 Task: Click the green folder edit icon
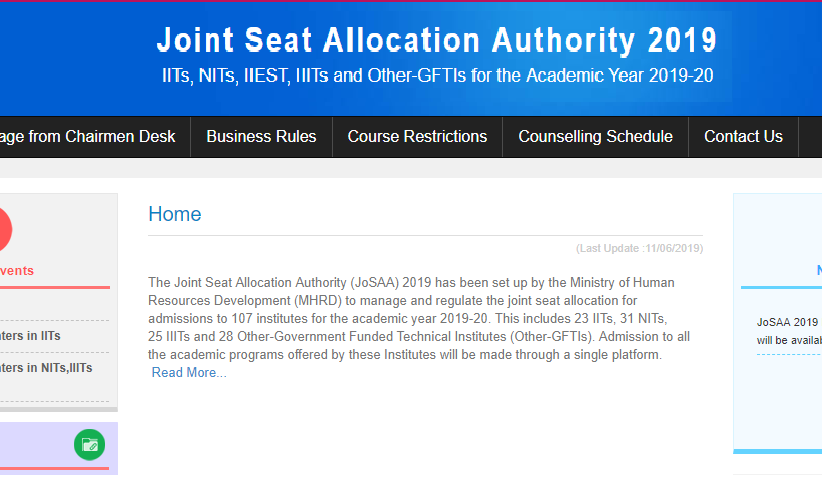[89, 445]
